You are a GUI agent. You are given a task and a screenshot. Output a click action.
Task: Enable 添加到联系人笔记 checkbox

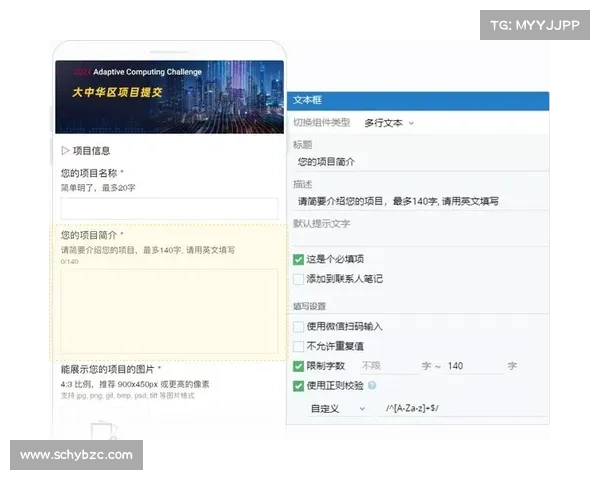point(298,279)
